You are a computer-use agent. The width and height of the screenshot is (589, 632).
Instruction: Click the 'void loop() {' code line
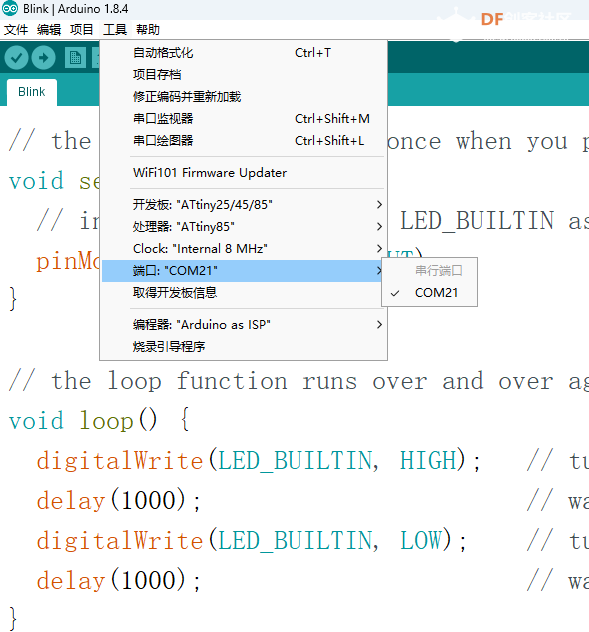[99, 420]
